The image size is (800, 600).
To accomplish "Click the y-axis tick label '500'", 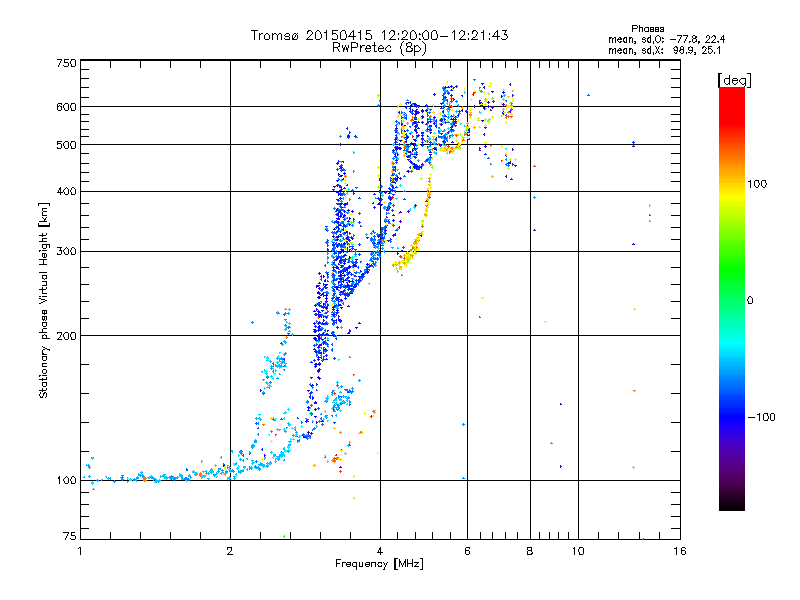I will tap(67, 145).
